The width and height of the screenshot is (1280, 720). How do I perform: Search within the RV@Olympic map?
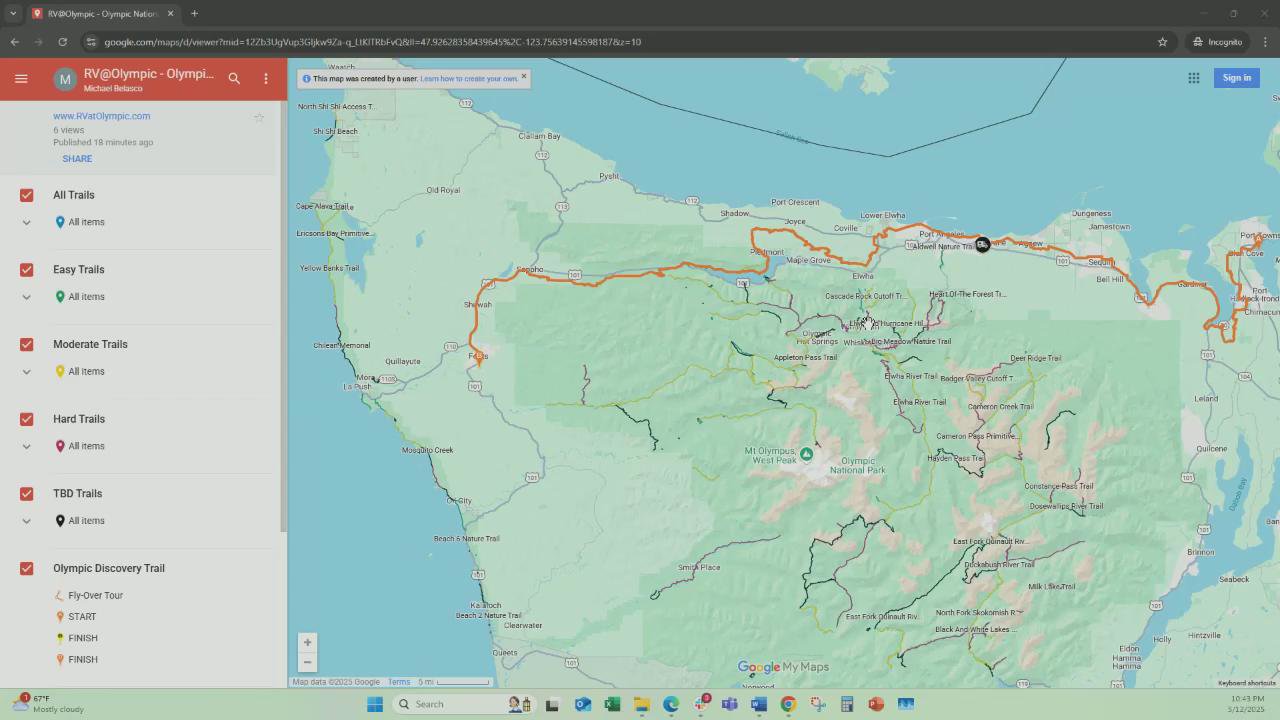[x=234, y=78]
